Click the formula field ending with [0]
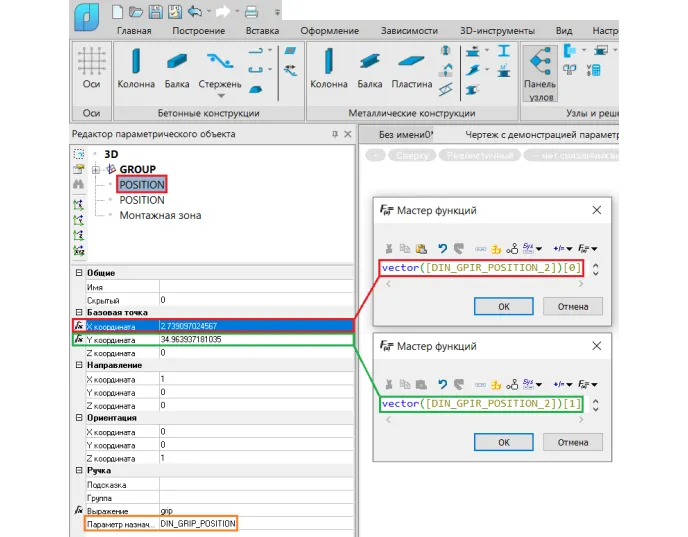Viewport: 688px width, 537px height. click(481, 268)
